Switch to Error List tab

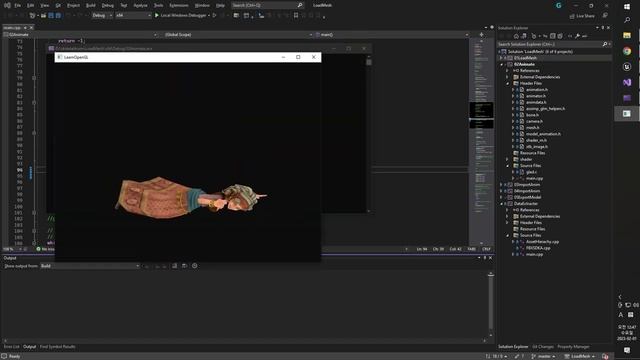coord(11,347)
